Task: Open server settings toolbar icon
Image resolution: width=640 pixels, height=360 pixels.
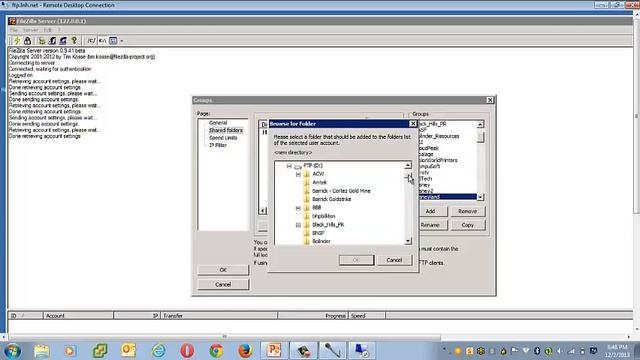Action: (x=41, y=40)
